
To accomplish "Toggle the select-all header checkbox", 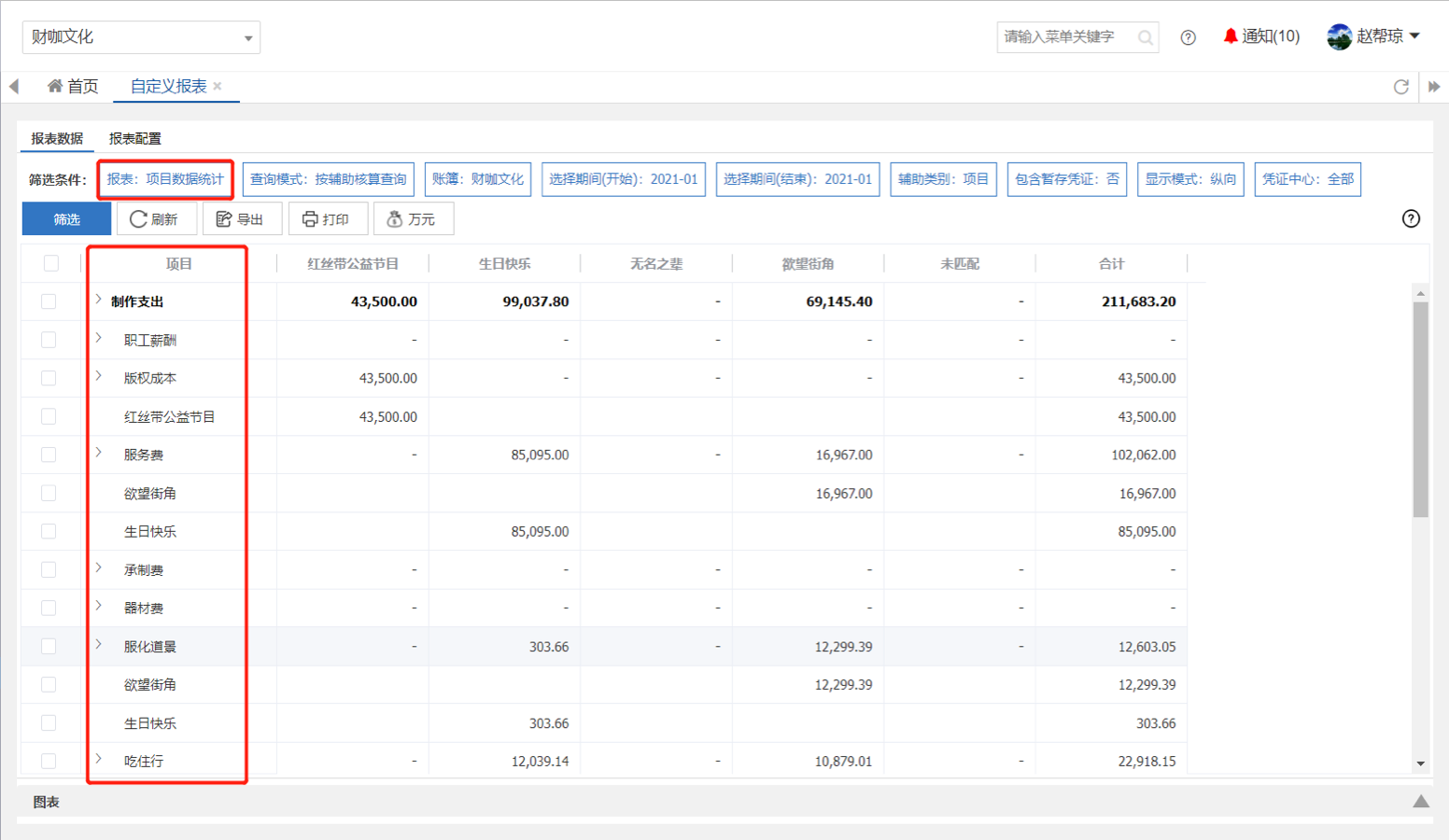I will click(x=51, y=263).
